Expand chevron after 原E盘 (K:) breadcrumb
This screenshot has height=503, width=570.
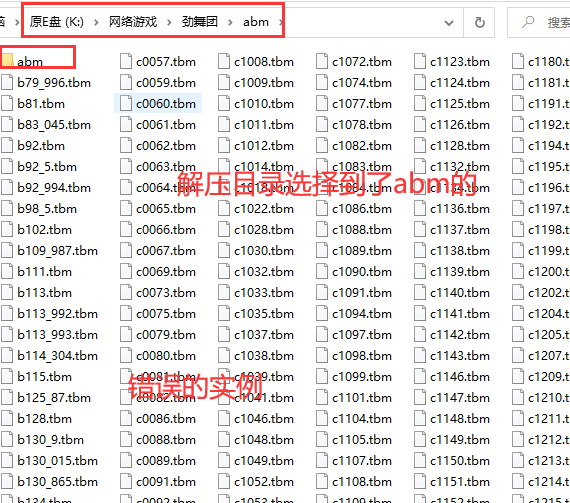pos(96,23)
